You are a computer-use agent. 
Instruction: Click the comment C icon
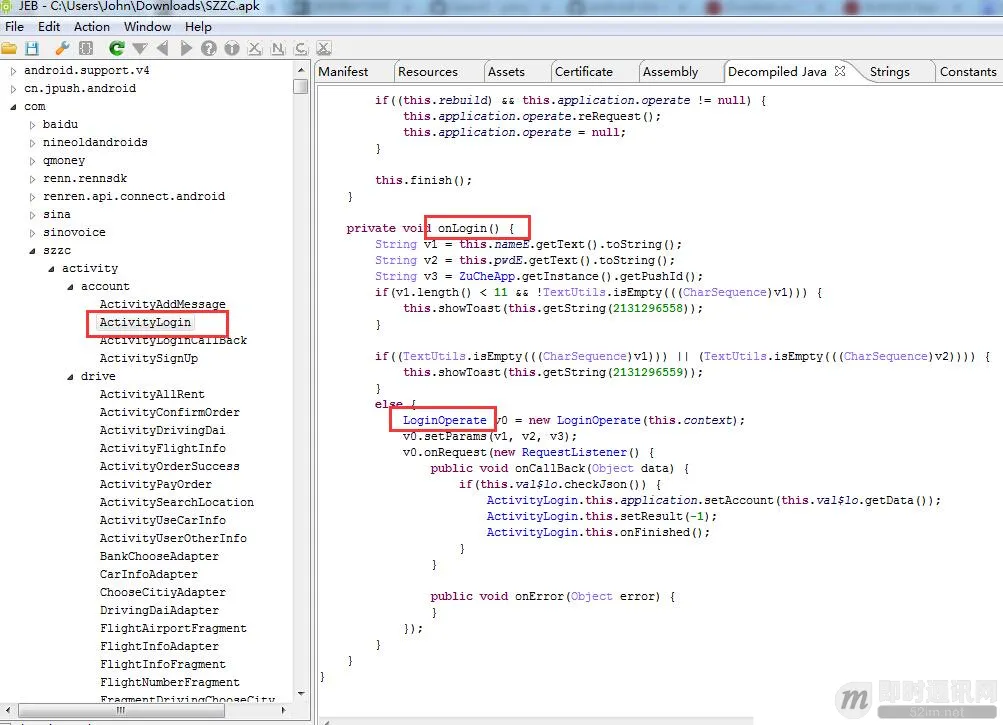pos(301,48)
